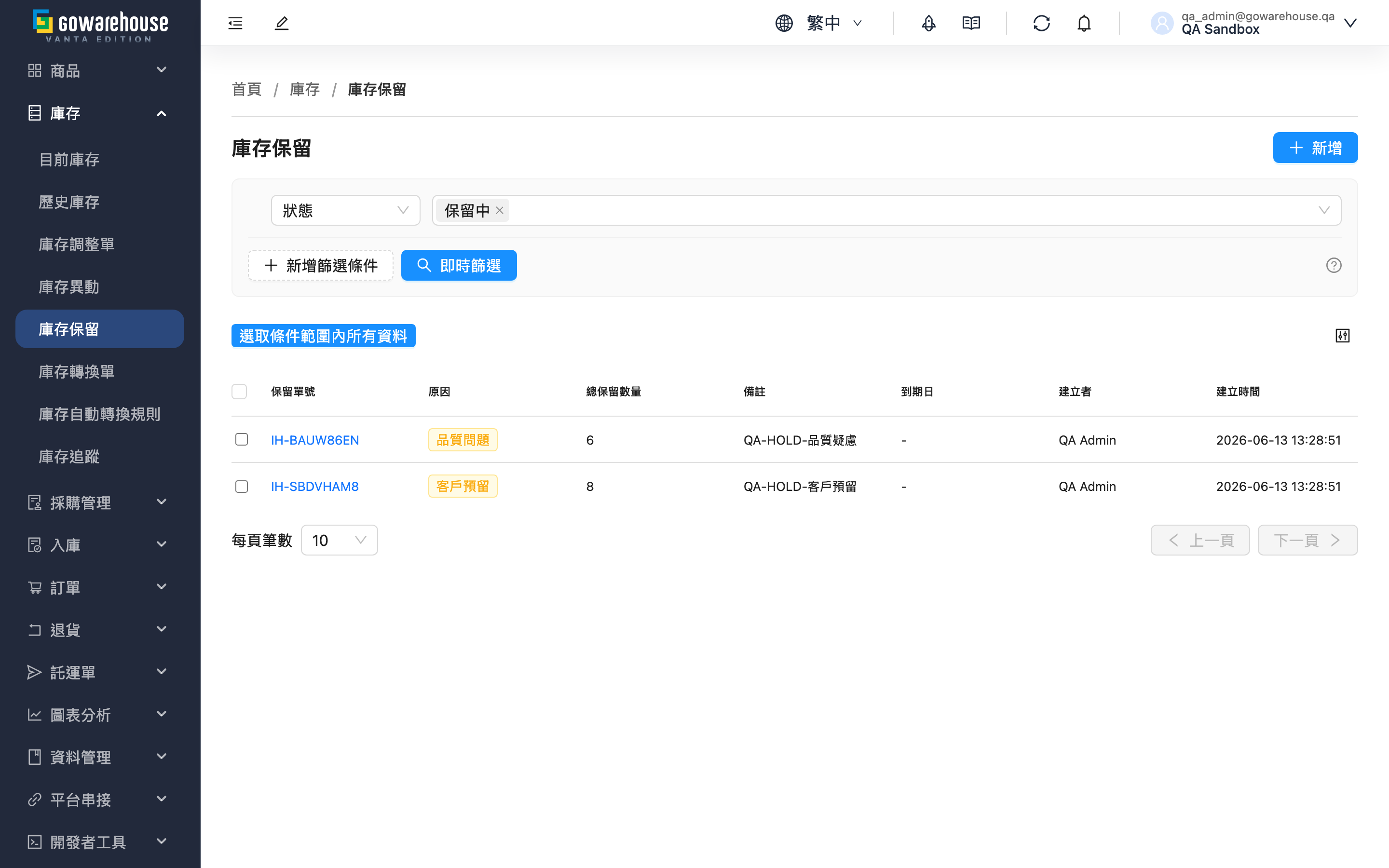Click 選取條件範圍內所有資料 button

pos(323,336)
